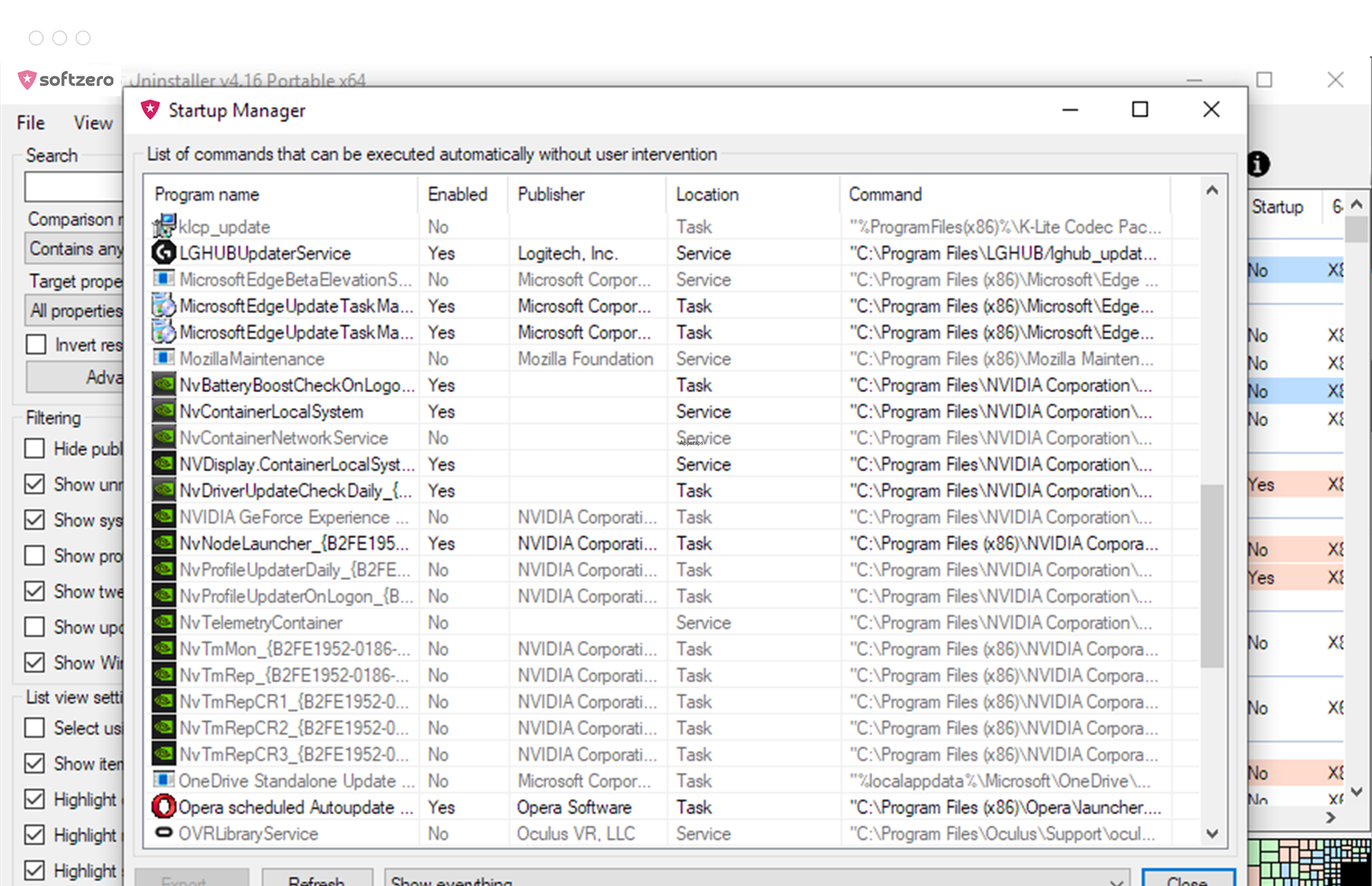Sort by Enabled column header
Image resolution: width=1372 pixels, height=886 pixels.
pyautogui.click(x=463, y=195)
